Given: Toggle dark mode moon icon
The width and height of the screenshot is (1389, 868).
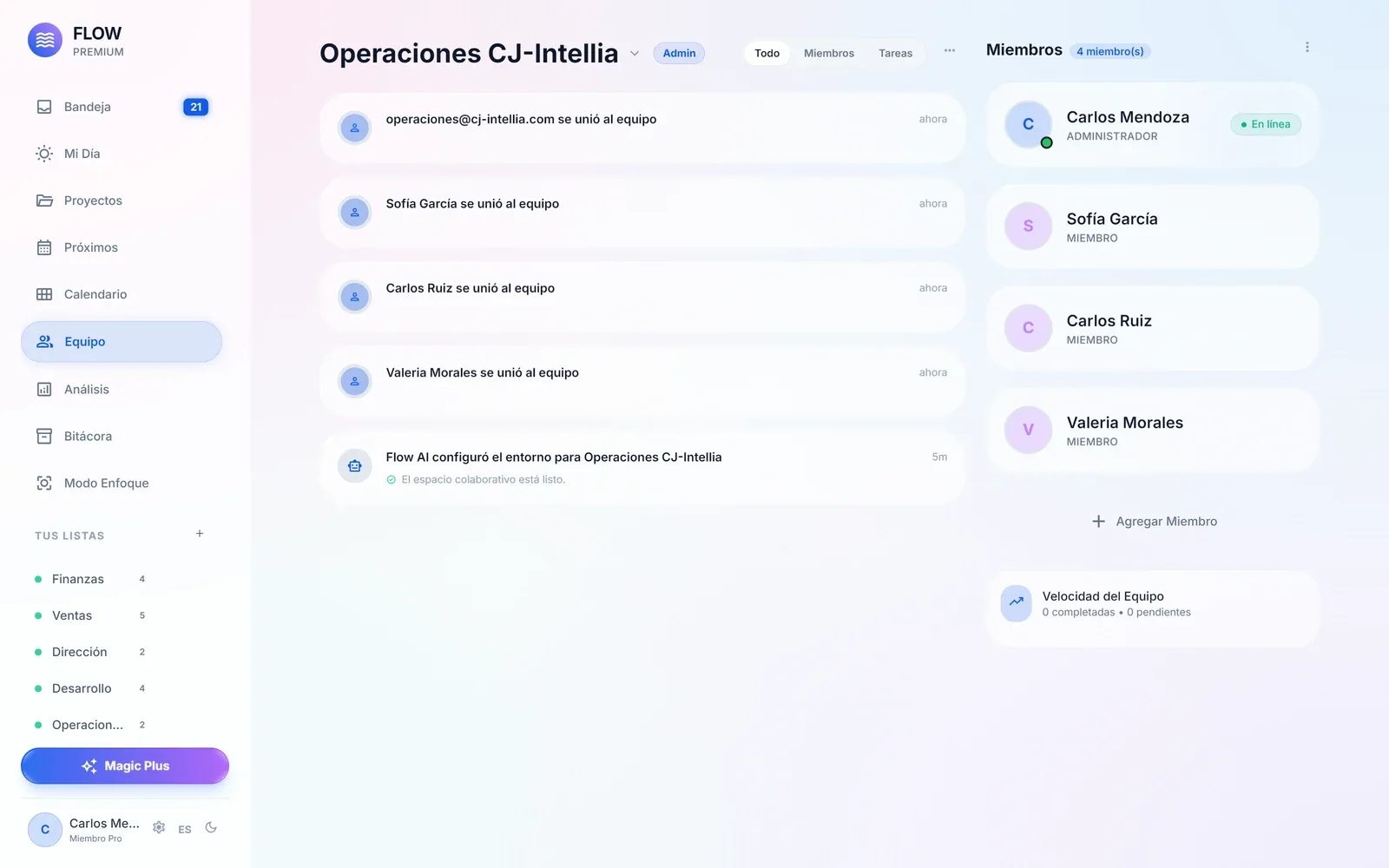Looking at the screenshot, I should coord(211,827).
